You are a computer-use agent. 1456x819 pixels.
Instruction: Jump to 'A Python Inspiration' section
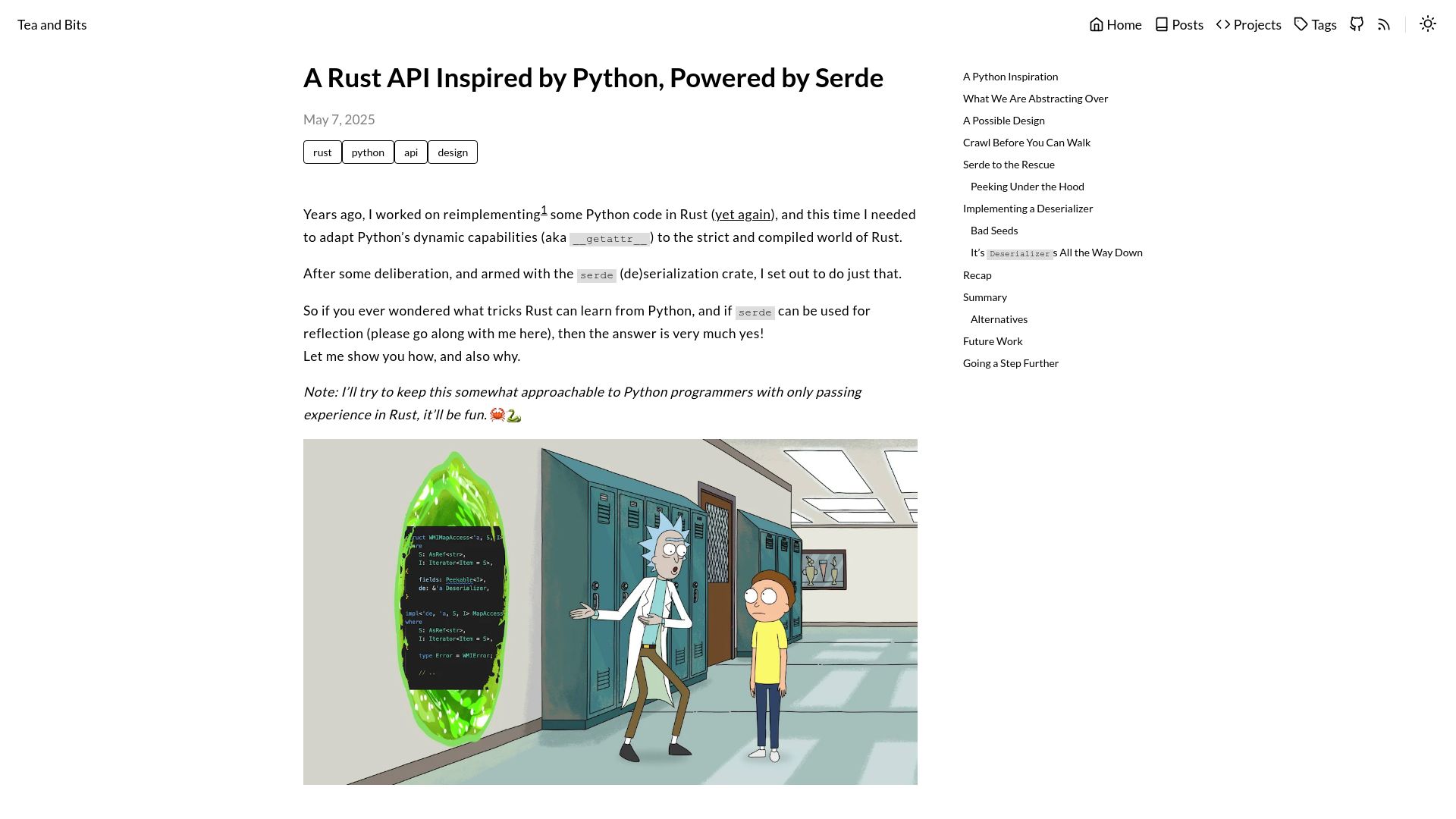tap(1010, 77)
